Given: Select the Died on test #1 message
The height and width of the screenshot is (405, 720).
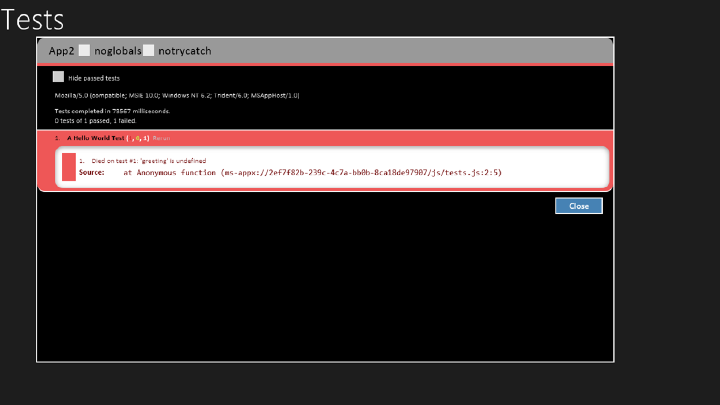Looking at the screenshot, I should click(149, 161).
